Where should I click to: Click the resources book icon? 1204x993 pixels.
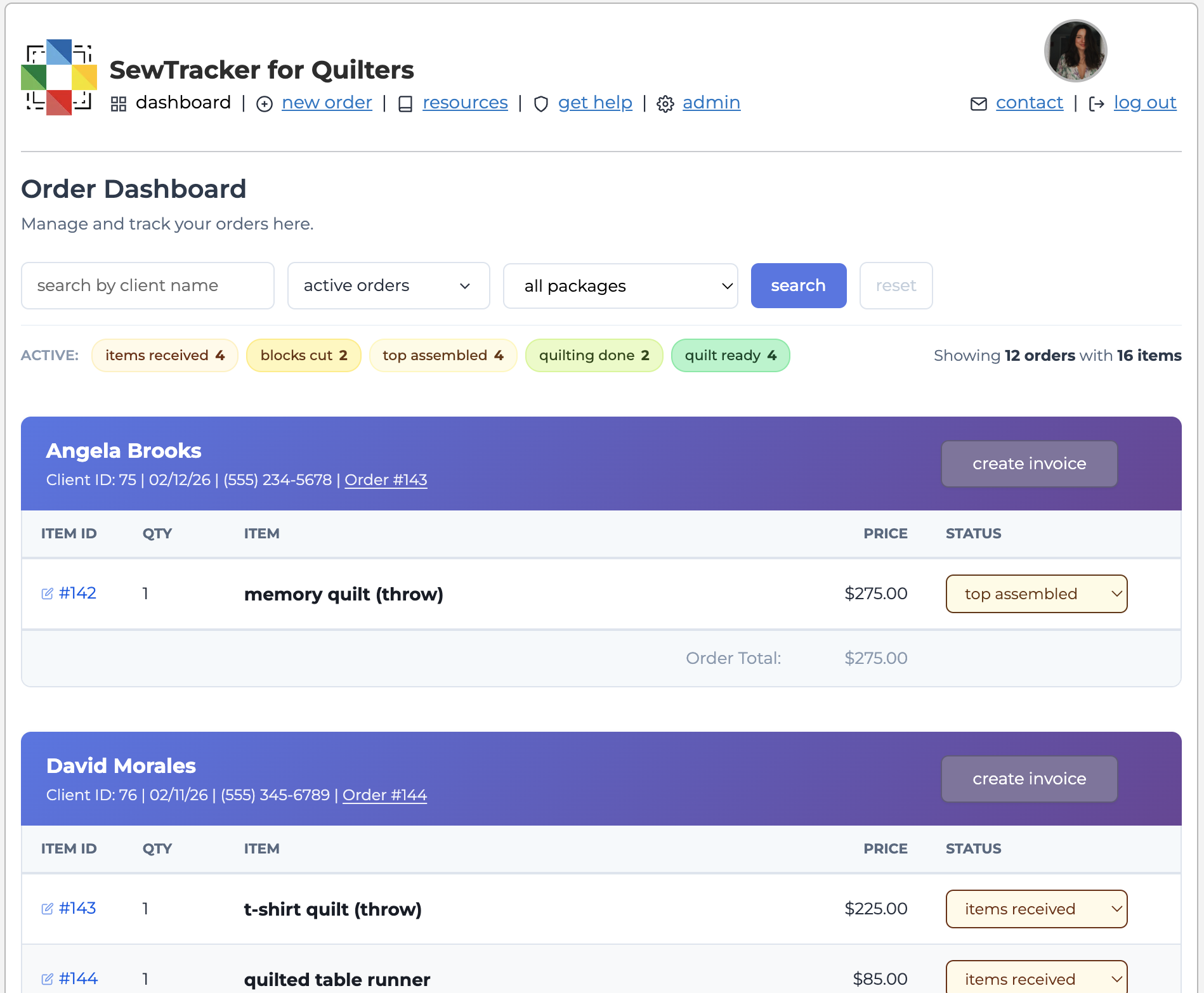406,104
